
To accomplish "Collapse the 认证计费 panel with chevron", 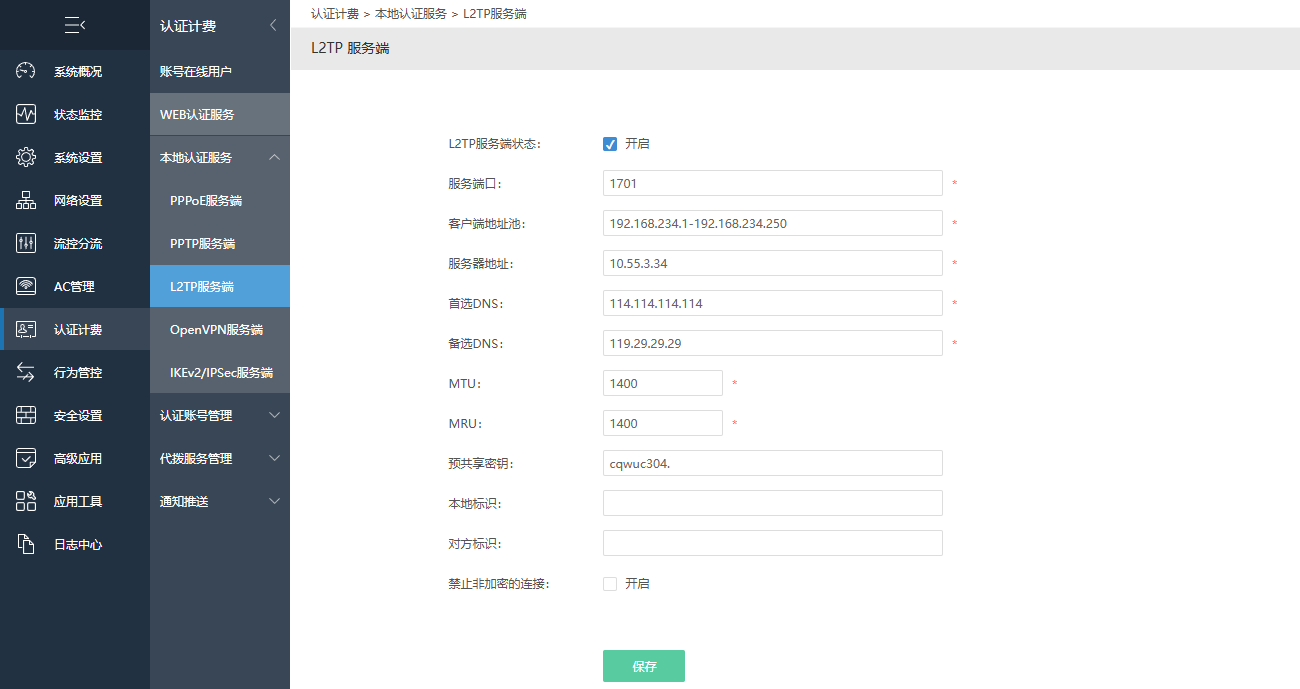I will [x=273, y=26].
